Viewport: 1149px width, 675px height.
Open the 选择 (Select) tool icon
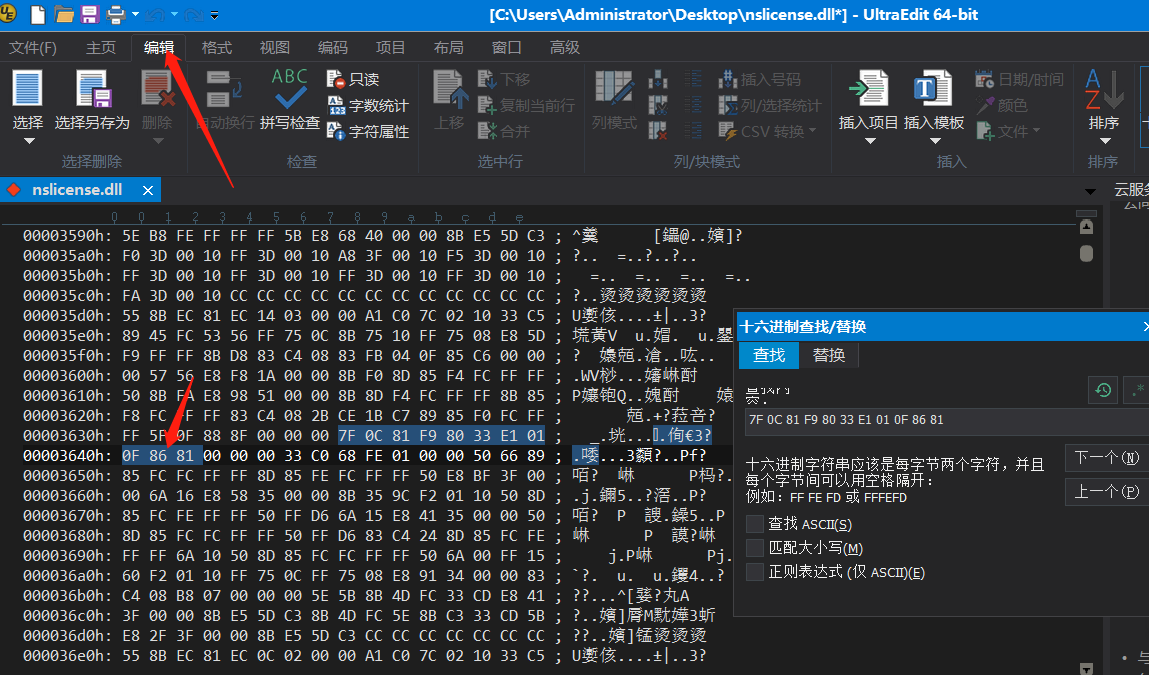[x=28, y=89]
